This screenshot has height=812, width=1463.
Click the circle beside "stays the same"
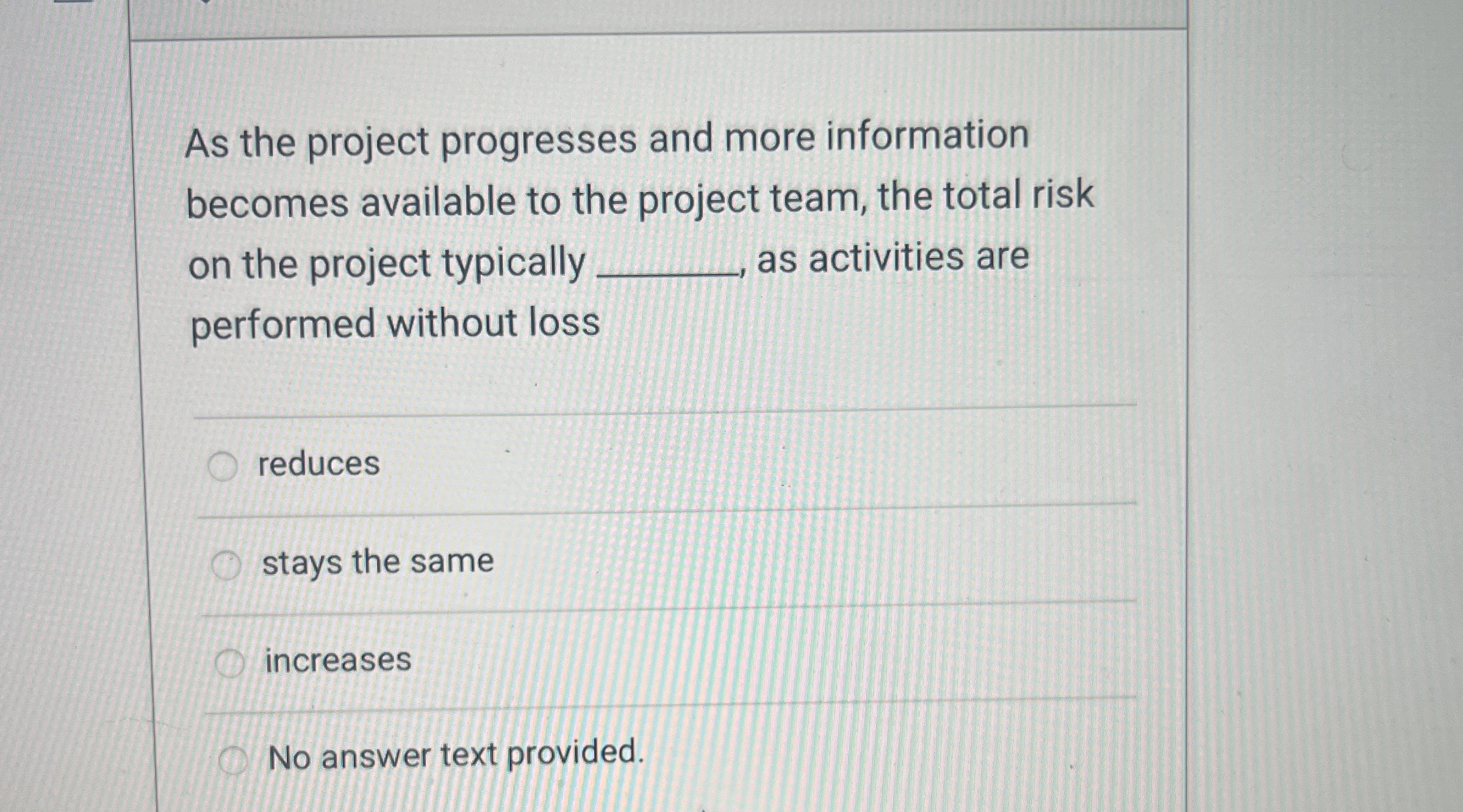tap(229, 562)
